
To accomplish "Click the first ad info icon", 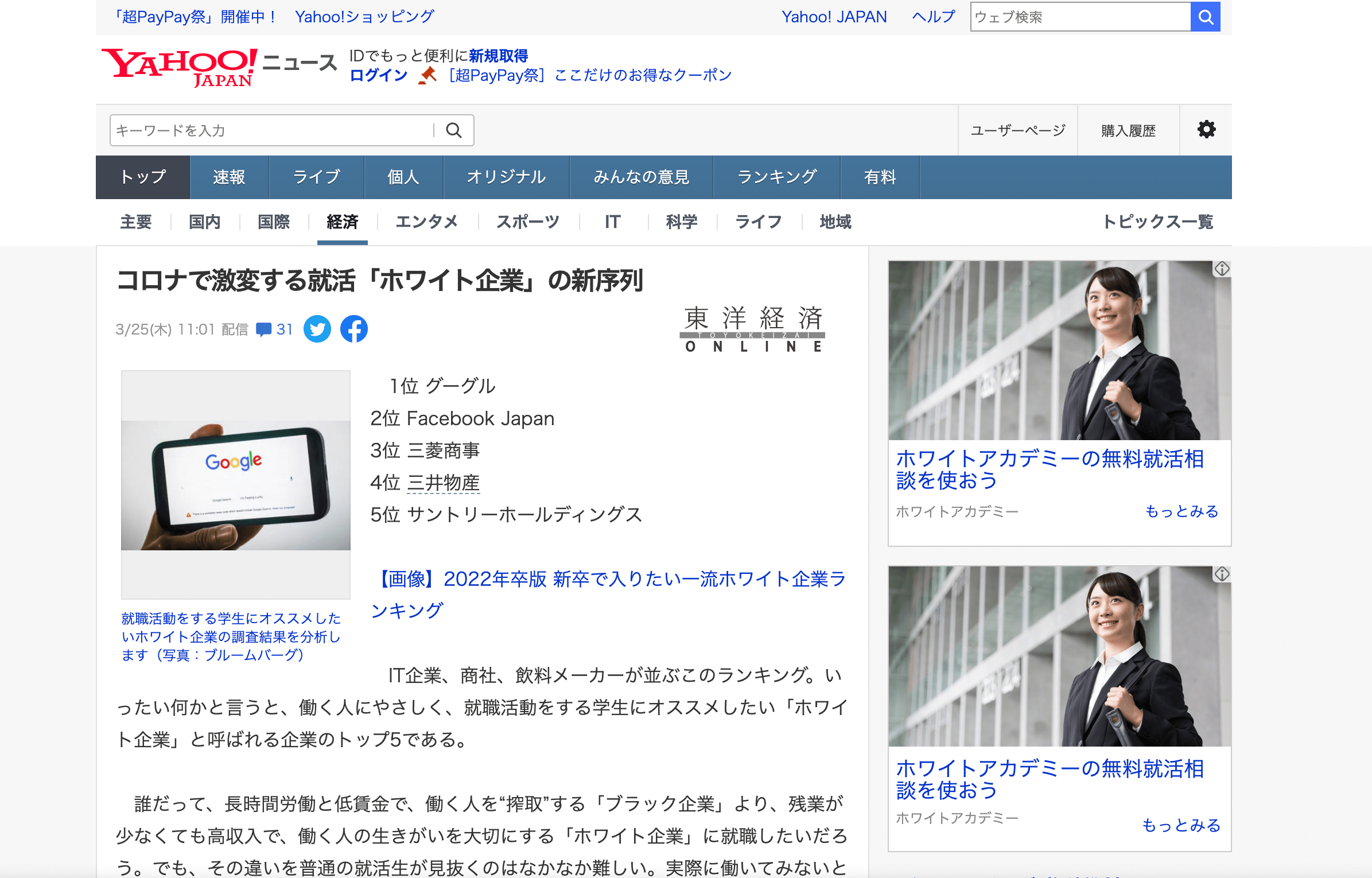I will tap(1222, 269).
